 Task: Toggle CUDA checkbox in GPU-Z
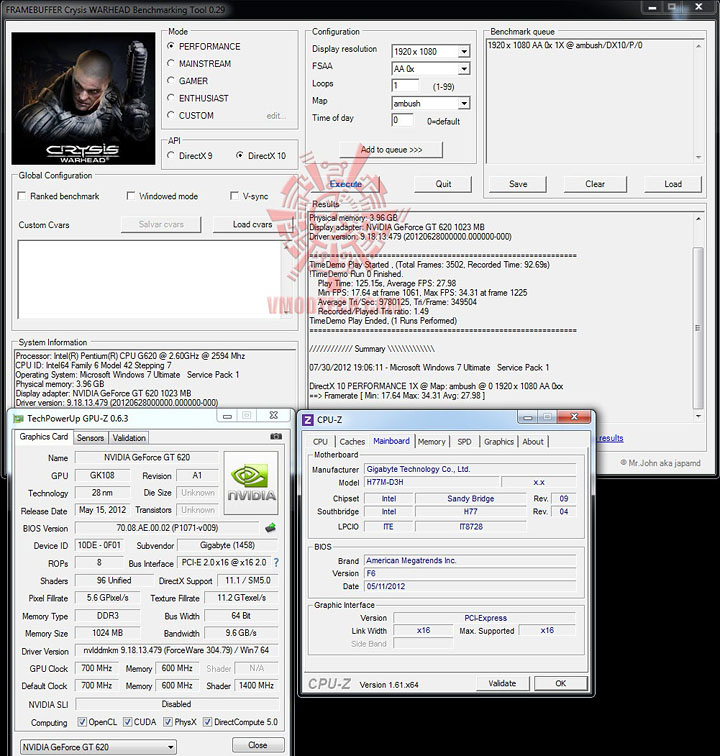click(x=127, y=722)
